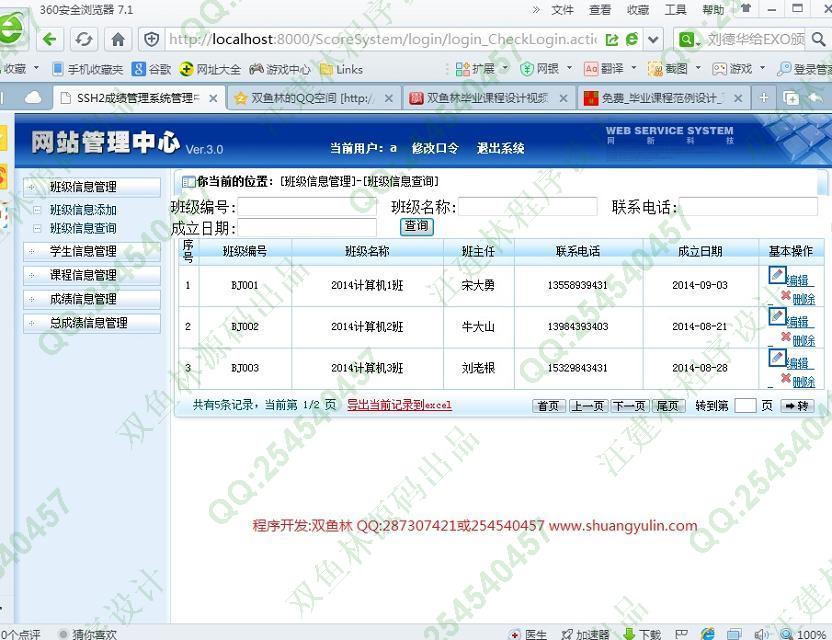
Task: Expand the 游戏 toolbar dropdown arrow
Action: (762, 68)
